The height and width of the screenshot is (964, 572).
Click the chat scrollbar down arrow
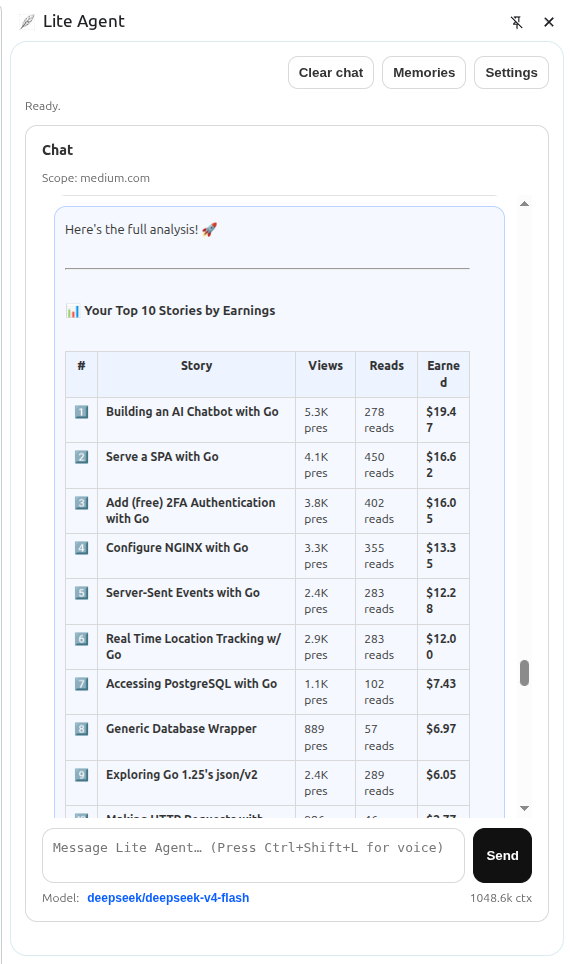click(x=524, y=808)
